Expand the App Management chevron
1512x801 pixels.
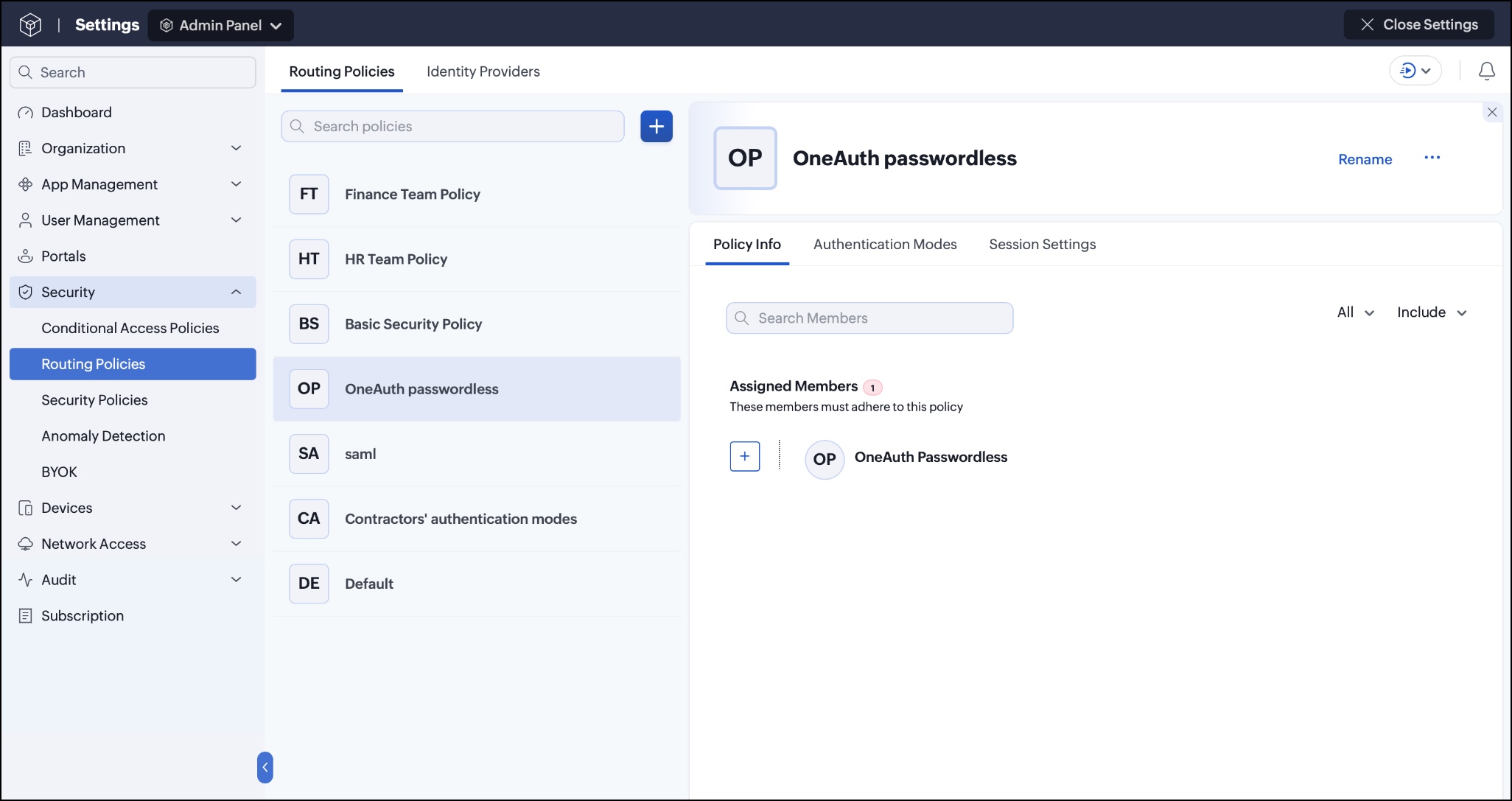[x=237, y=184]
